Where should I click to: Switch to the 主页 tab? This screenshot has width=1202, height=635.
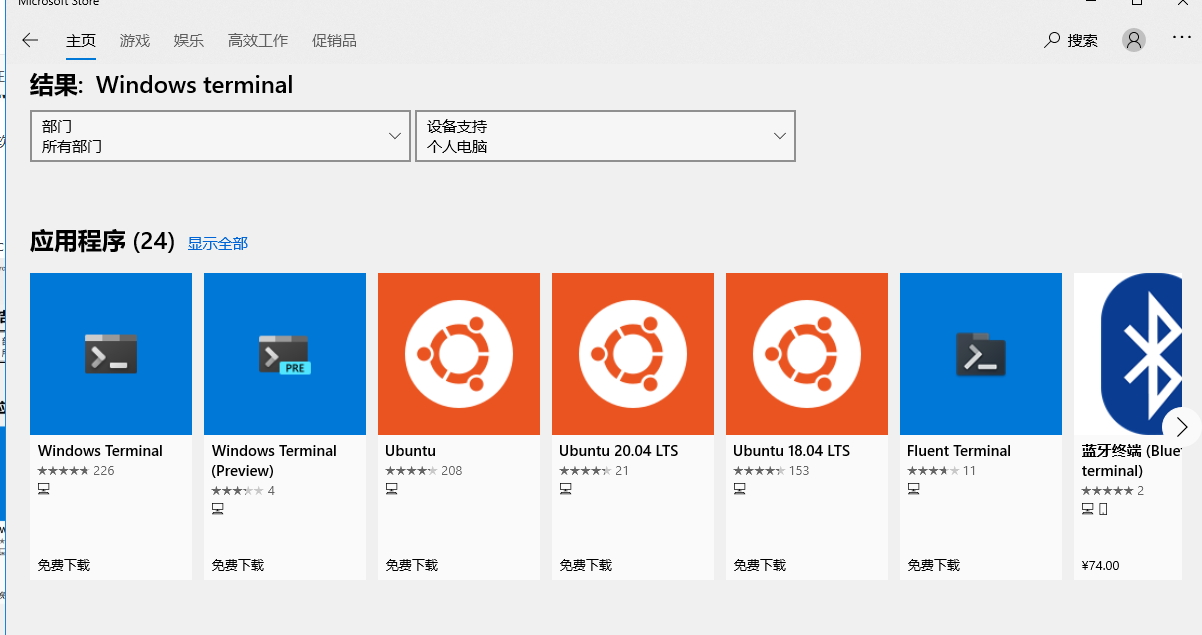[x=81, y=41]
